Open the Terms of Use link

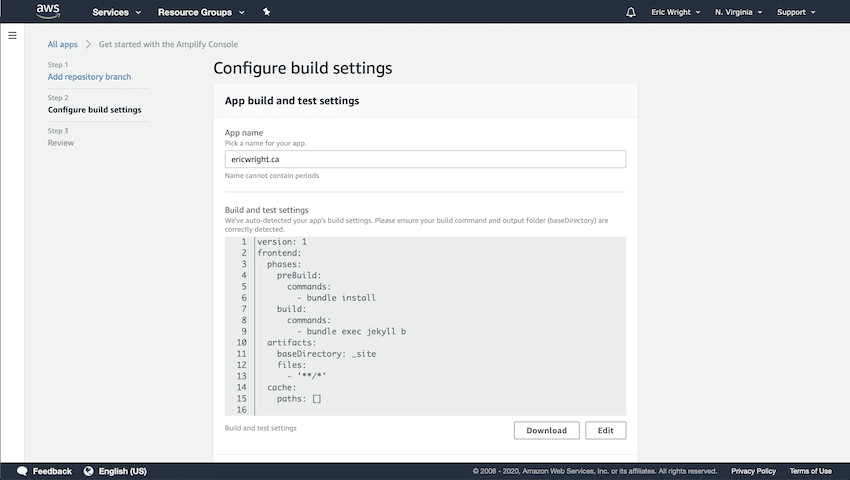click(810, 471)
